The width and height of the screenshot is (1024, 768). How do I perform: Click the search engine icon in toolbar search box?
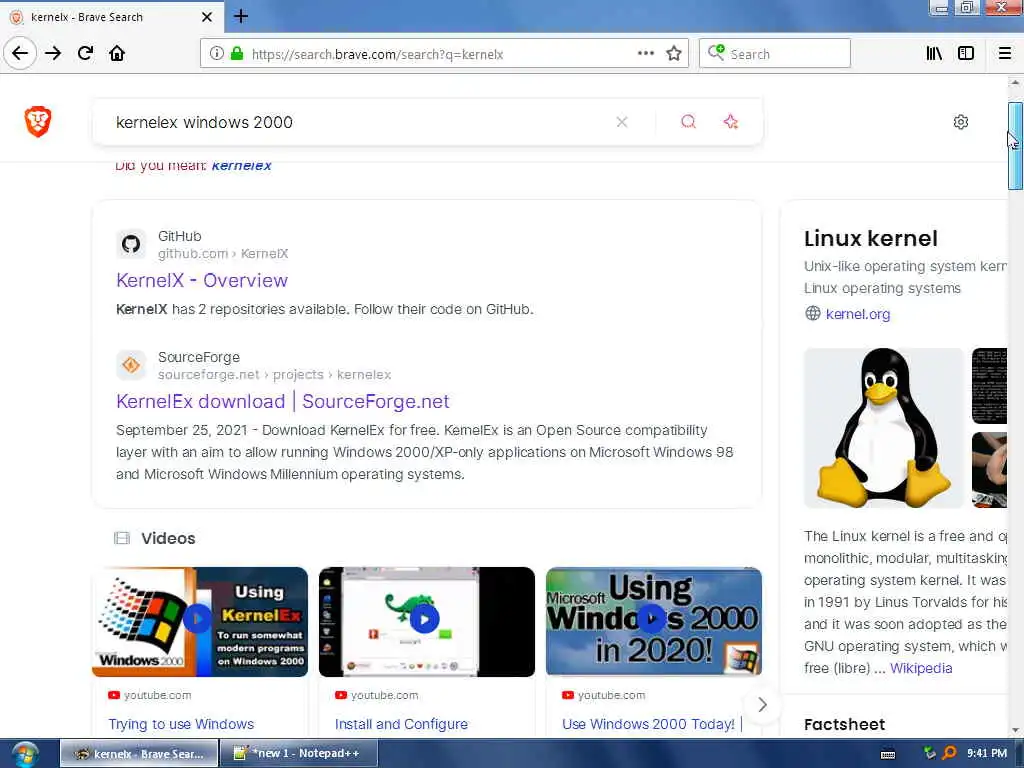(x=716, y=53)
